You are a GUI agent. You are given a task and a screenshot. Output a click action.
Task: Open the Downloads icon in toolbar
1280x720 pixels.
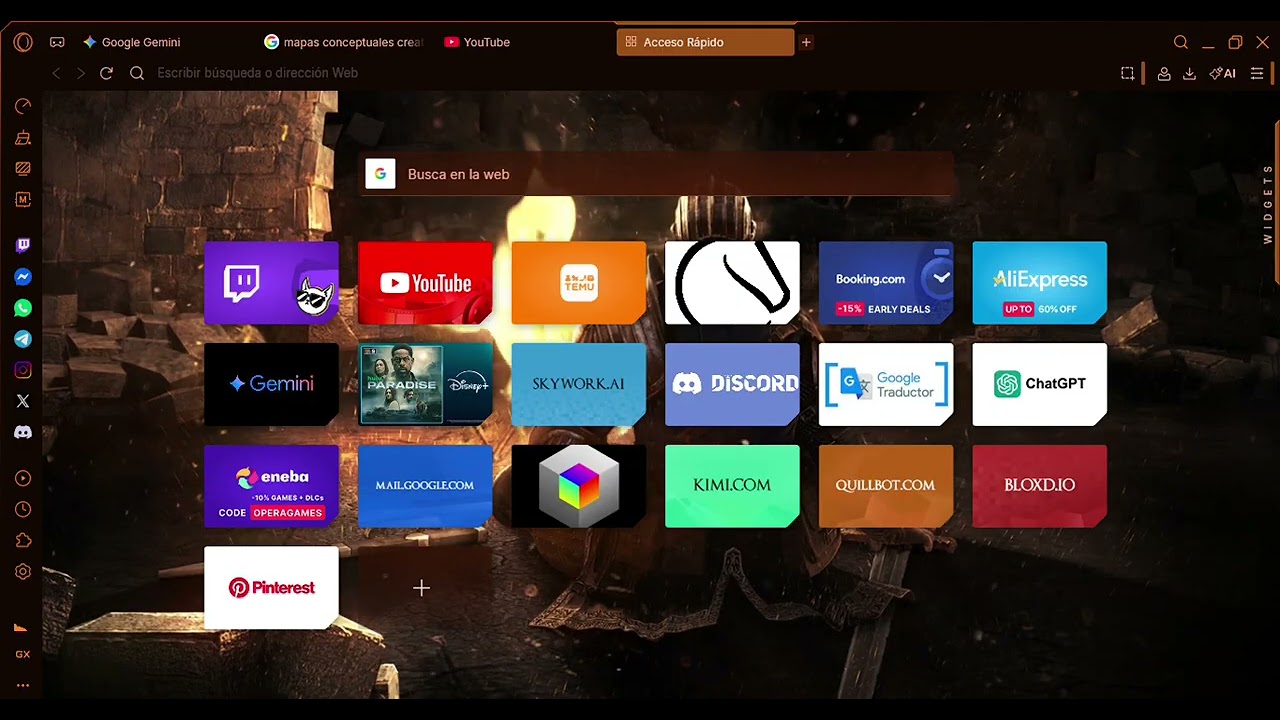(1189, 73)
